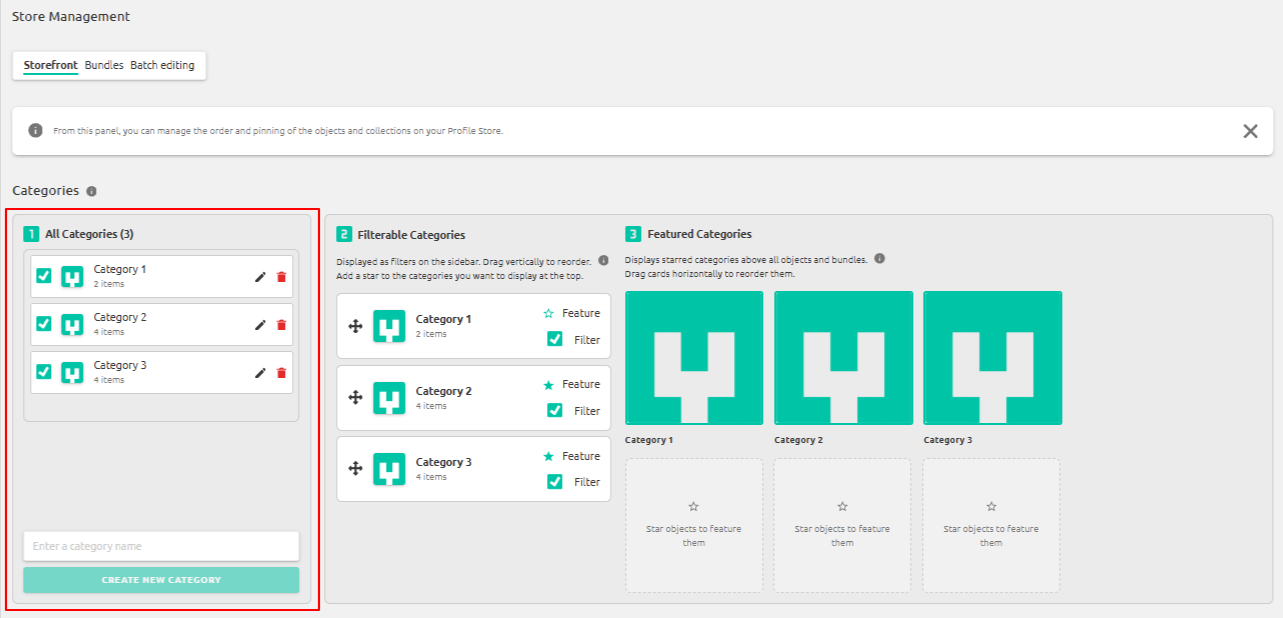Delete Category 1 using the trash icon

pyautogui.click(x=281, y=277)
